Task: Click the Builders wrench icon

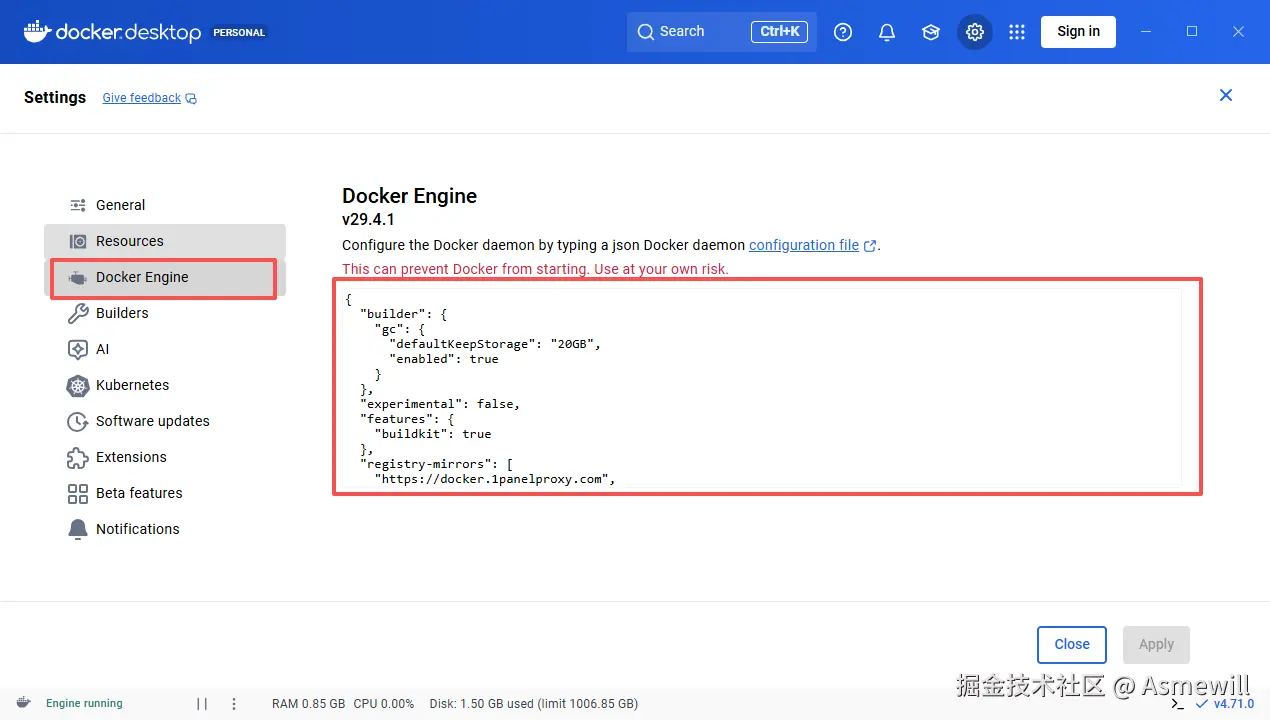Action: (78, 313)
